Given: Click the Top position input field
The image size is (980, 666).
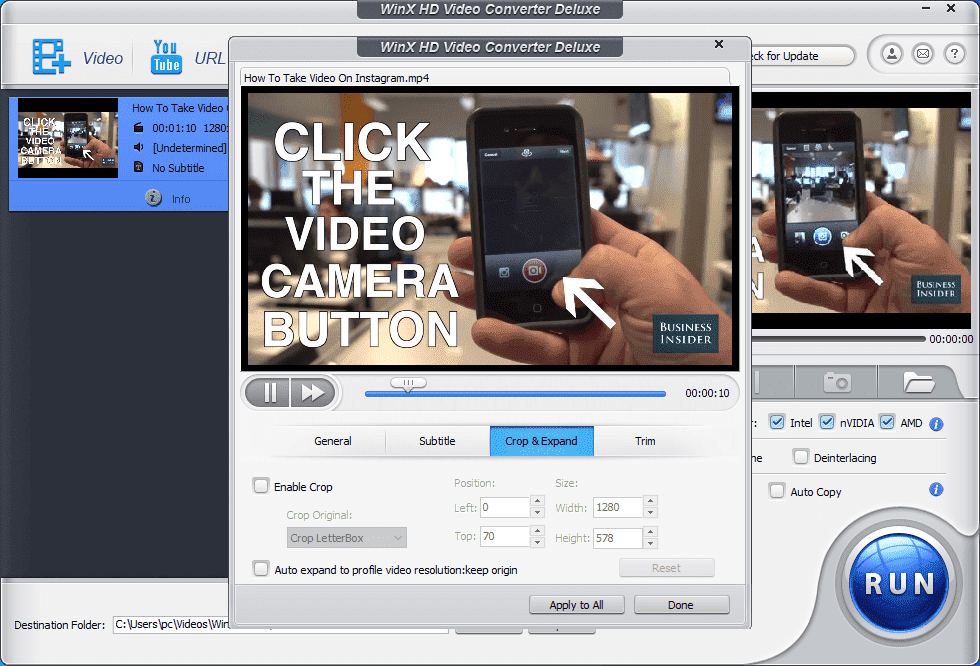Looking at the screenshot, I should (x=505, y=536).
